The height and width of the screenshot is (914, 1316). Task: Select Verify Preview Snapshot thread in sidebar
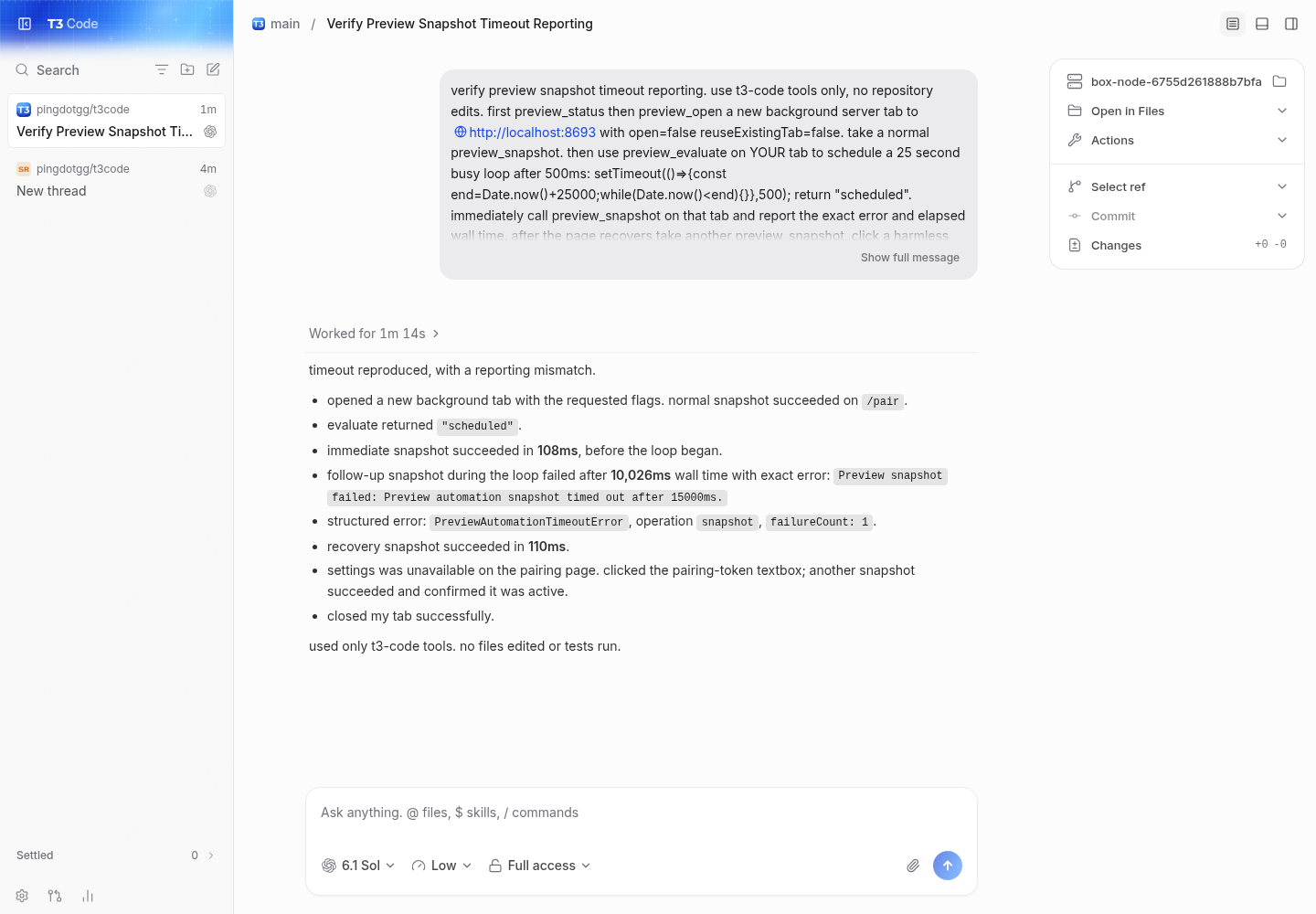(x=116, y=121)
